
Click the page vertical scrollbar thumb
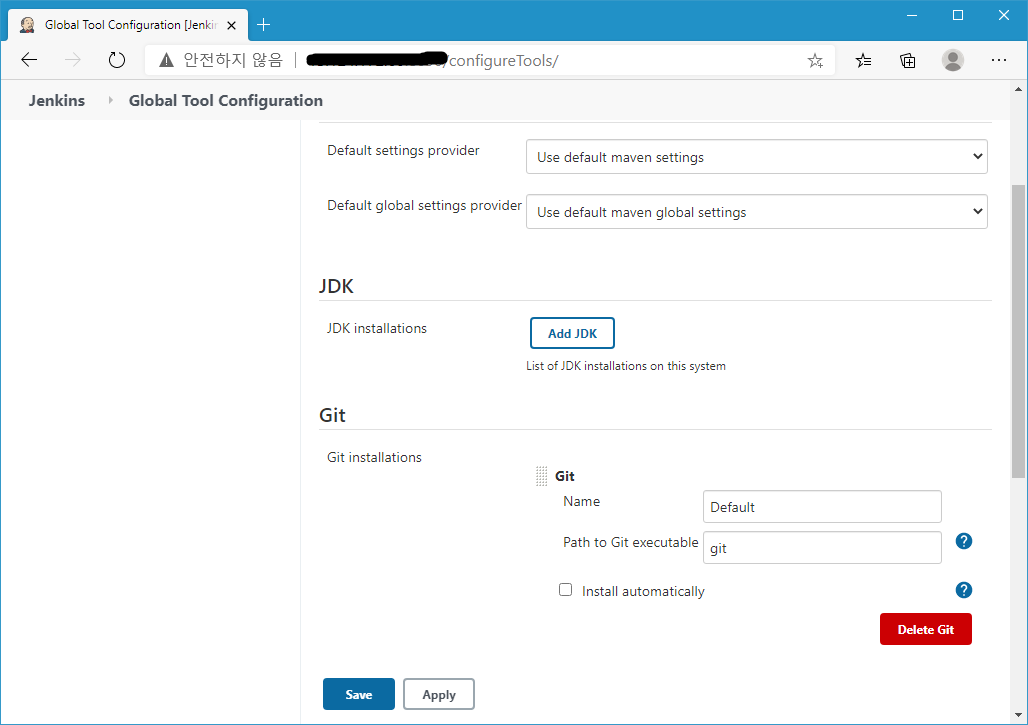tap(1018, 331)
